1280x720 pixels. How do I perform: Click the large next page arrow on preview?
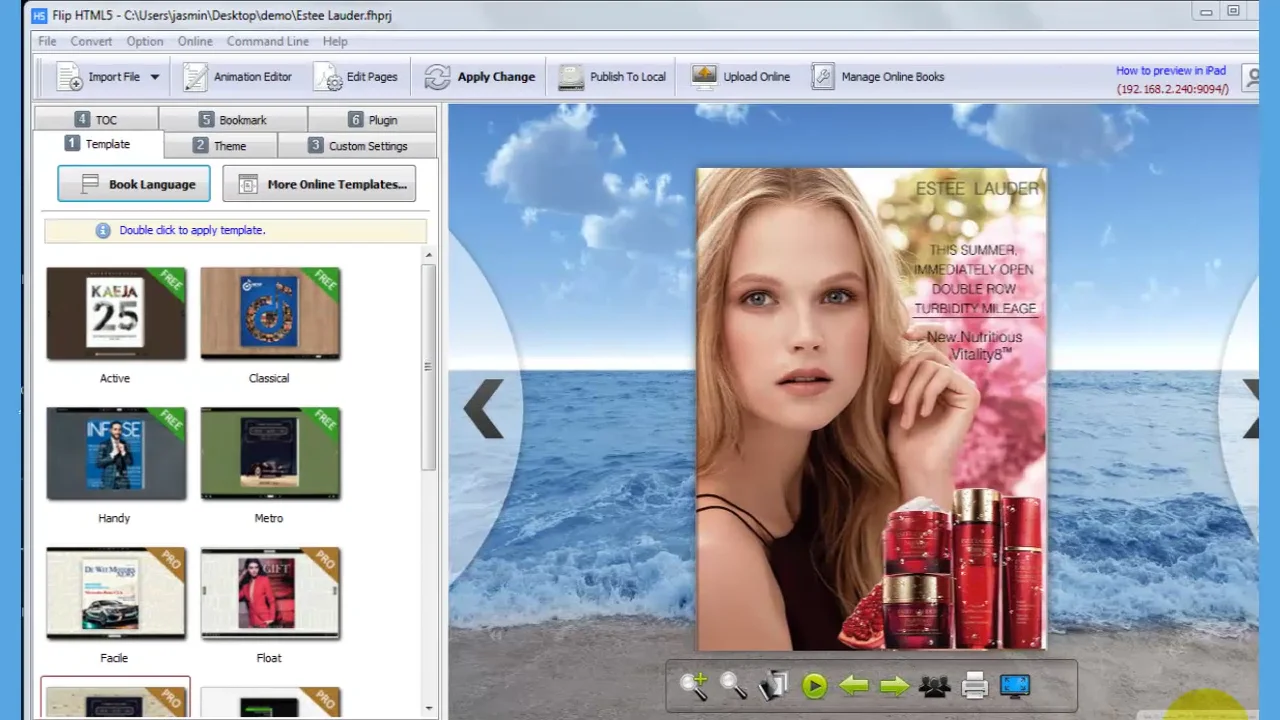(x=1250, y=408)
